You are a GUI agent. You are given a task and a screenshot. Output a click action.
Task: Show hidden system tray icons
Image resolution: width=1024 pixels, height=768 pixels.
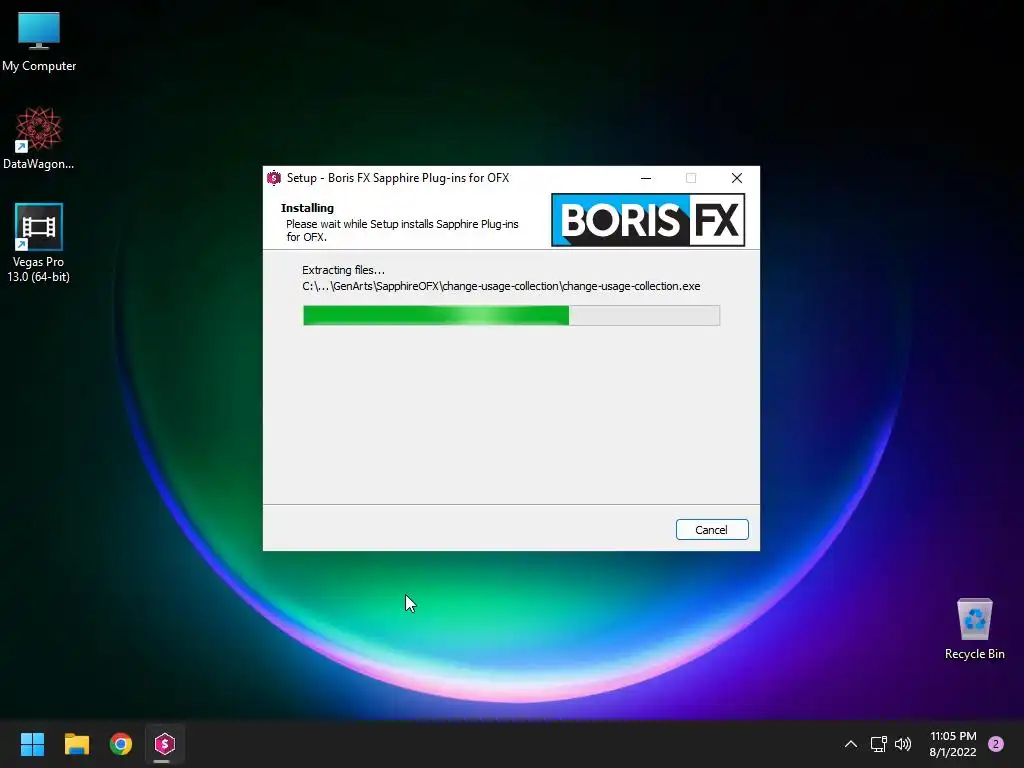click(850, 744)
